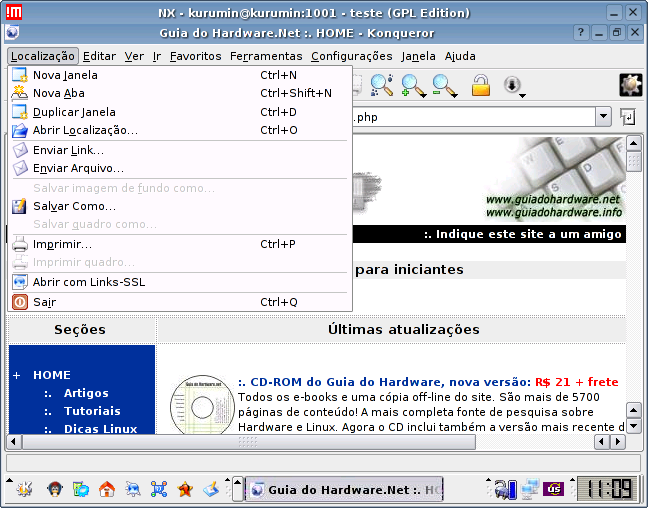Click the penguin icon in taskbar
The width and height of the screenshot is (648, 508).
coord(55,489)
